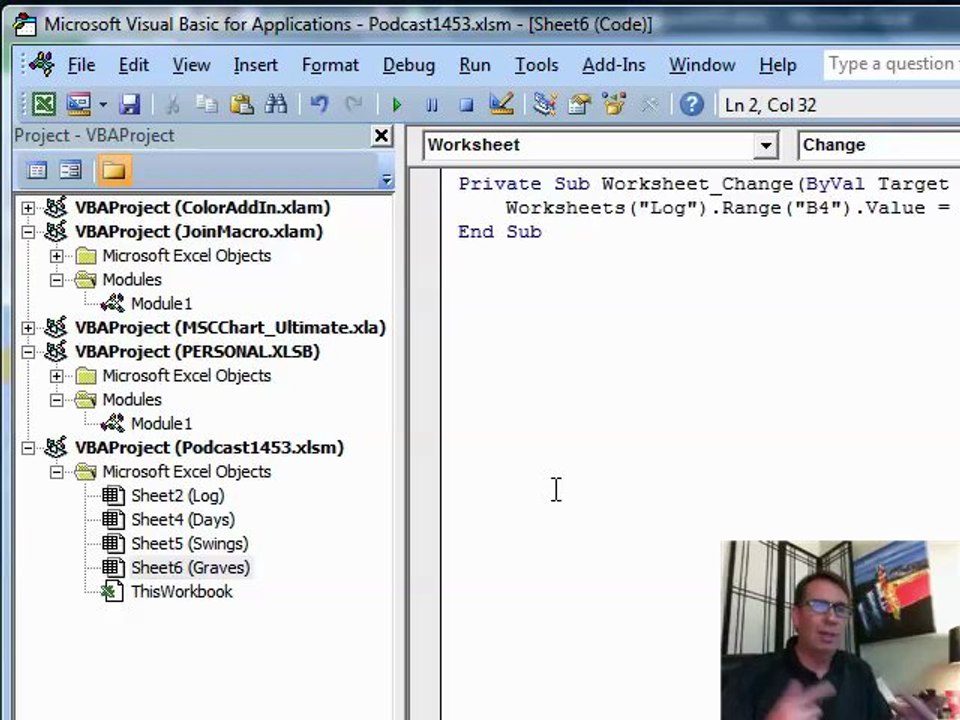Open the Edit menu
960x720 pixels.
click(133, 65)
